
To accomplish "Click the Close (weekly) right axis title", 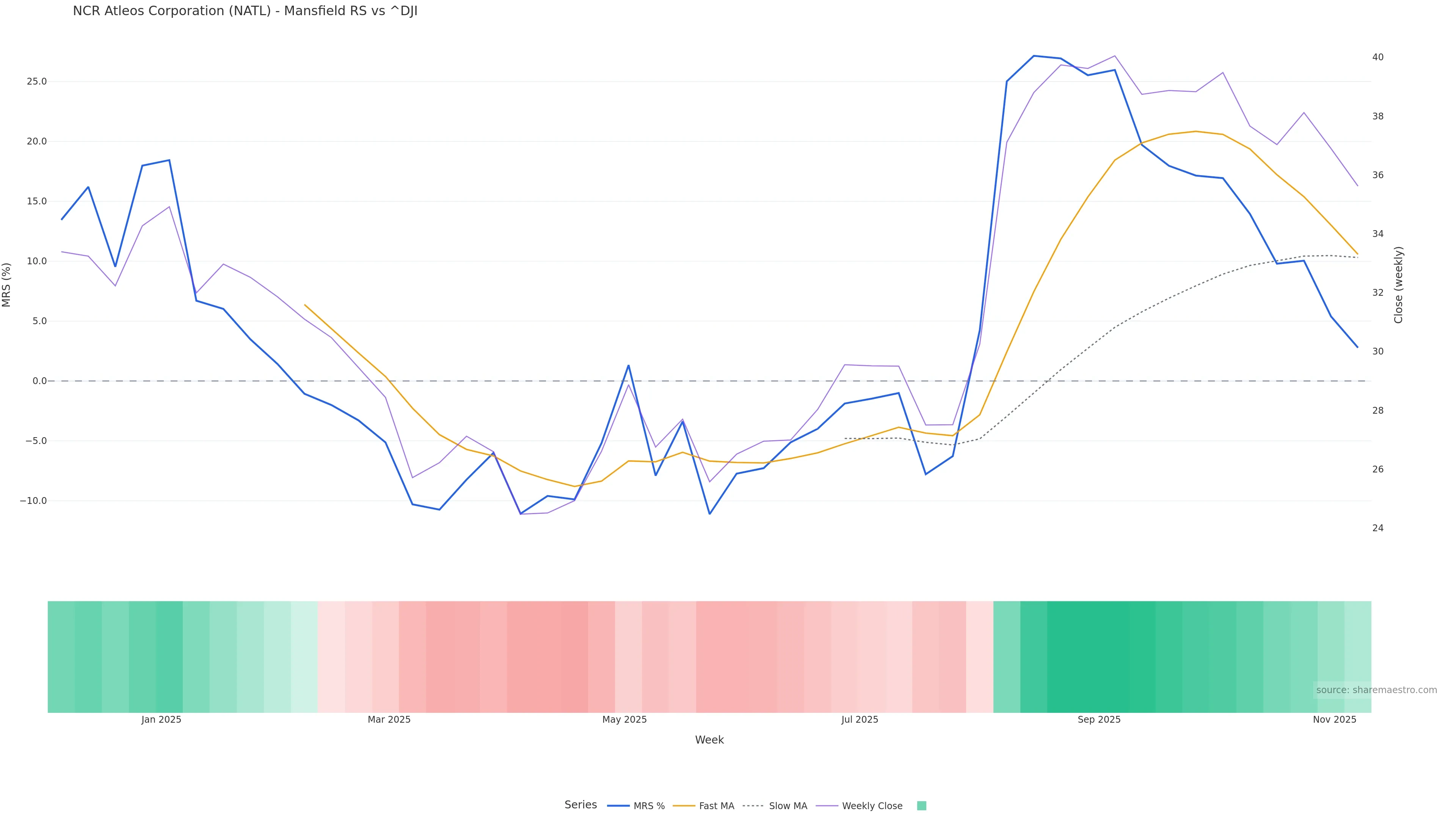I will point(1398,285).
